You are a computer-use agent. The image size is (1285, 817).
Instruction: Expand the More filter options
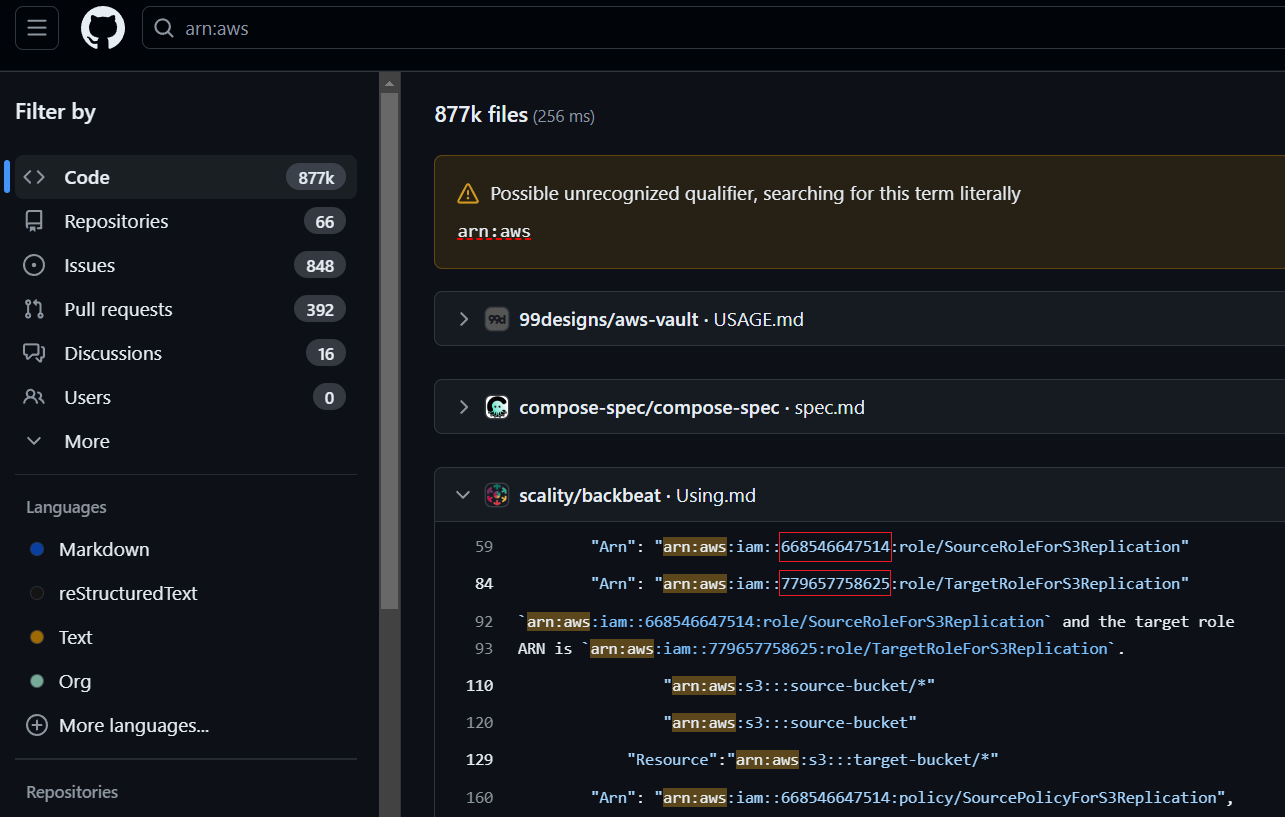coord(185,441)
